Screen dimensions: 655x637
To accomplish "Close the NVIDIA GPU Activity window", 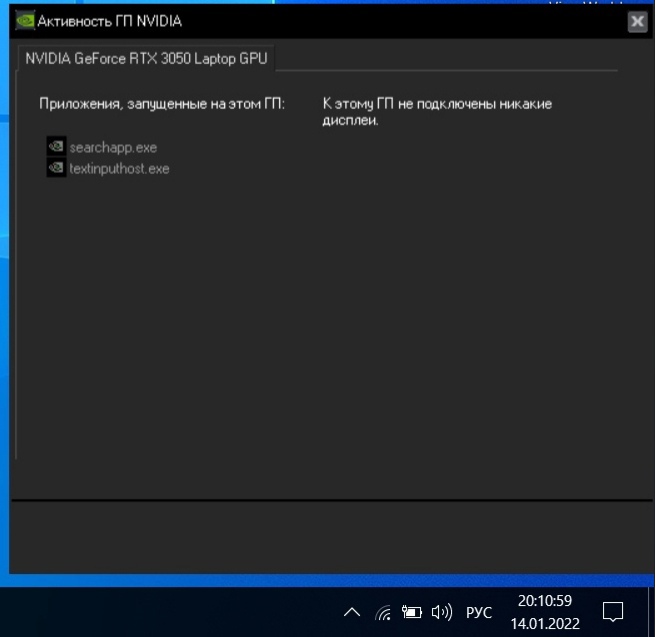I will pyautogui.click(x=637, y=21).
